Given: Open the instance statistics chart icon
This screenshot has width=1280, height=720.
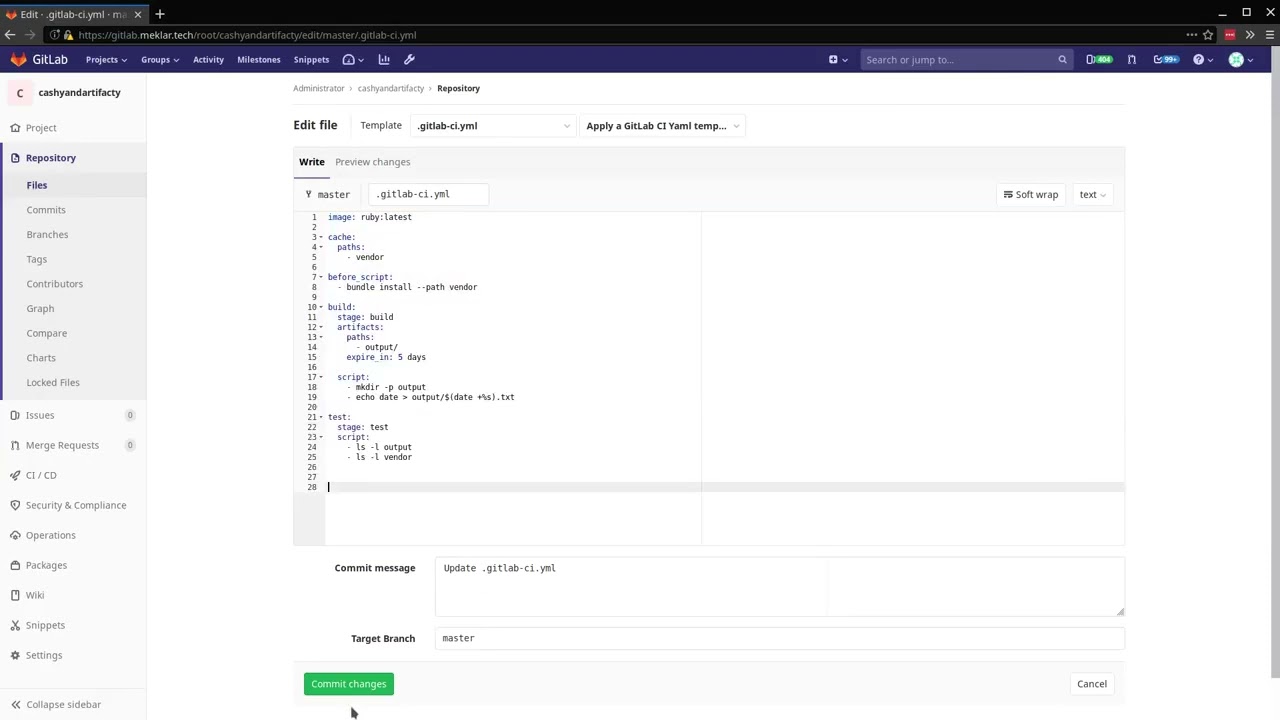Looking at the screenshot, I should [384, 59].
